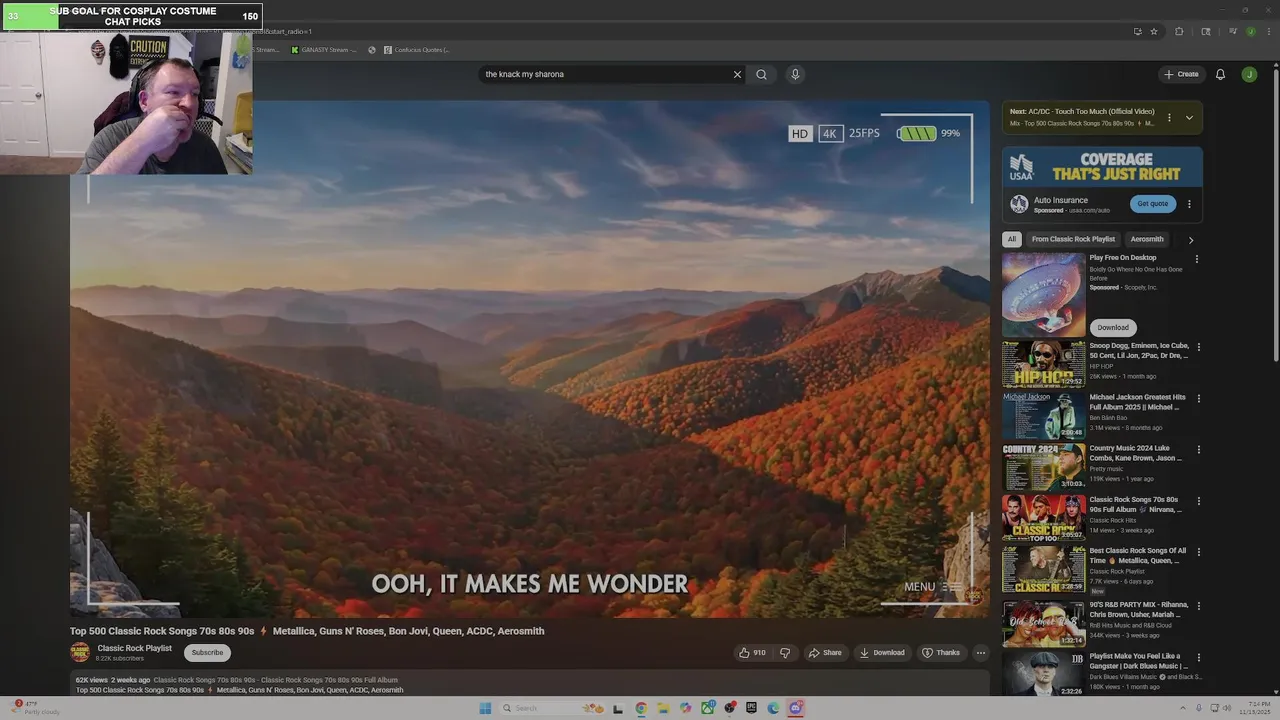Screen dimensions: 1280x720
Task: Open options for Michael Jackson Greatest Hits
Action: (1199, 398)
